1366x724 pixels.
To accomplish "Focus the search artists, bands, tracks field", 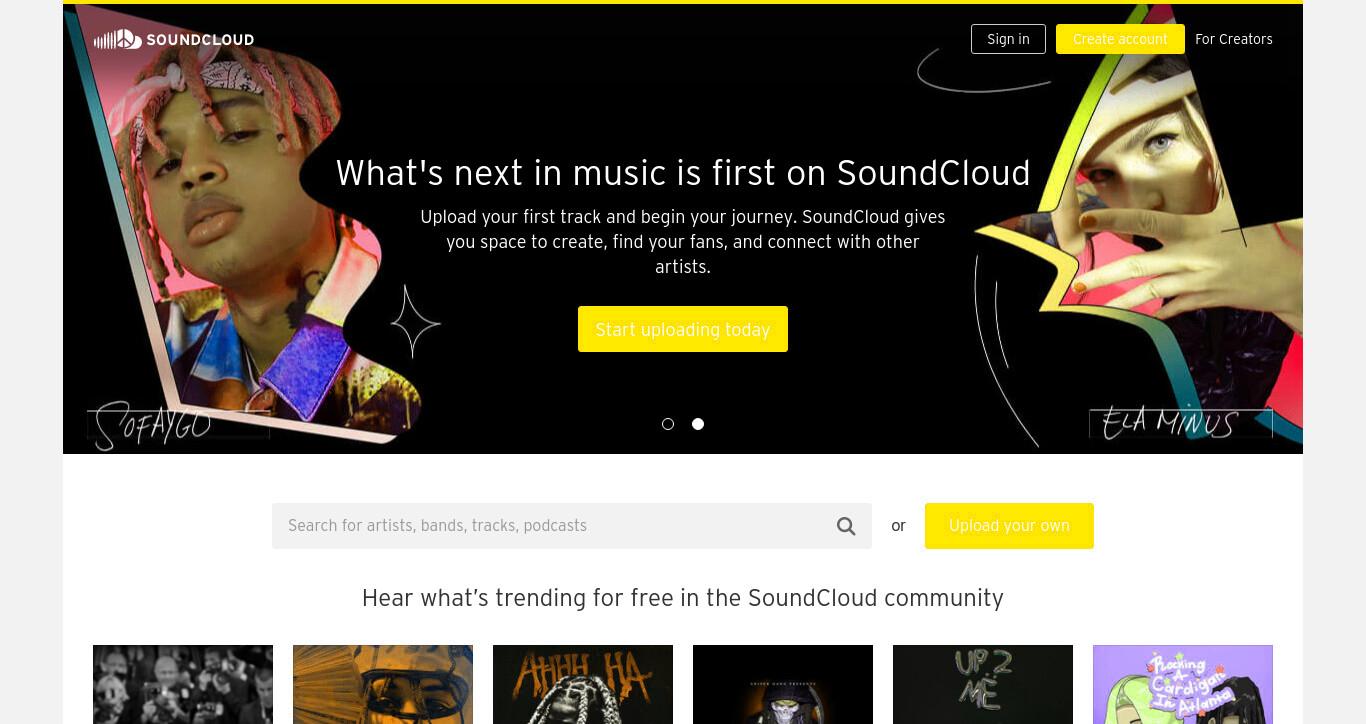I will pyautogui.click(x=555, y=526).
